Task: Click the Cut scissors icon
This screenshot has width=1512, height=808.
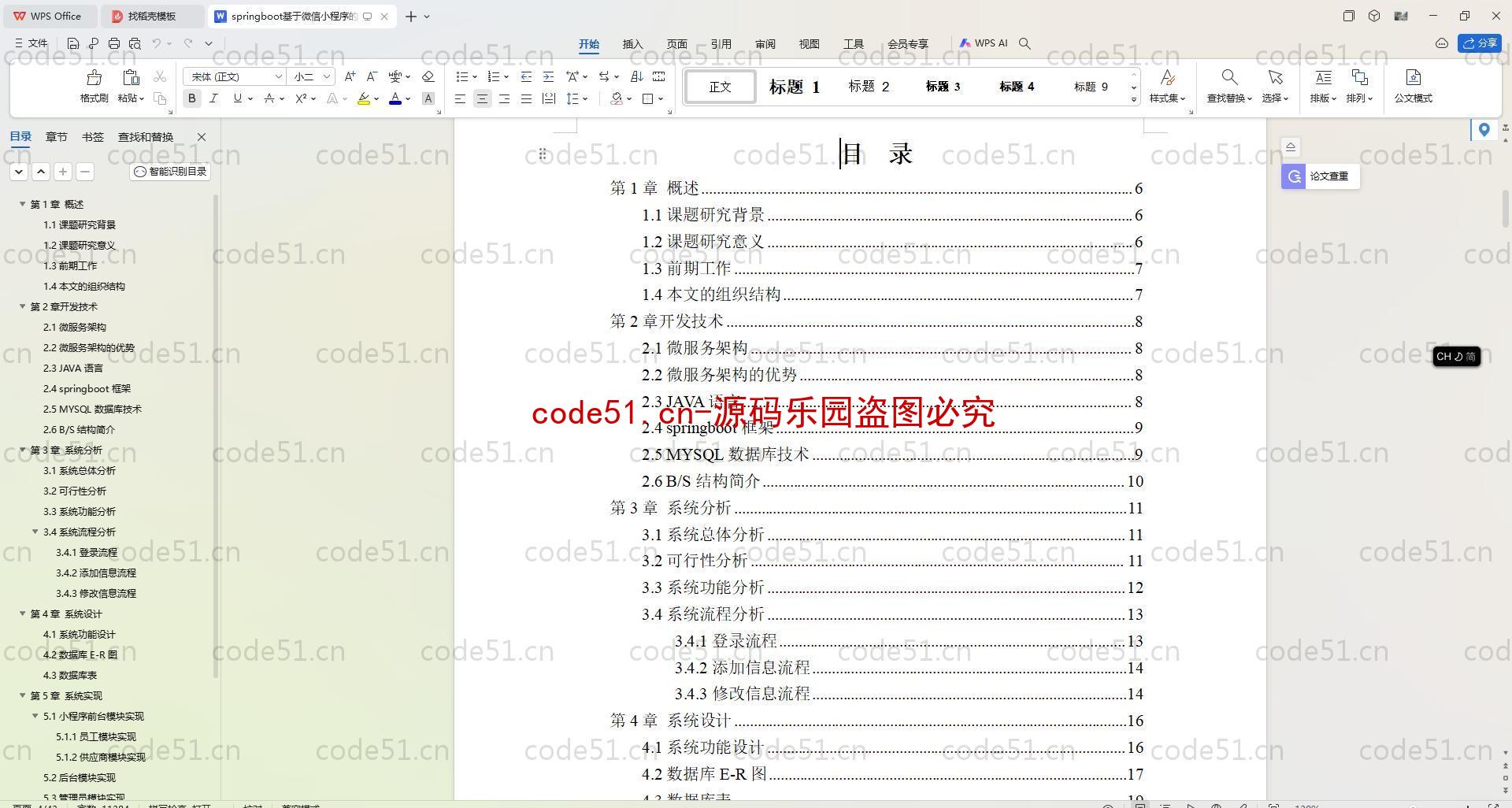Action: click(160, 76)
